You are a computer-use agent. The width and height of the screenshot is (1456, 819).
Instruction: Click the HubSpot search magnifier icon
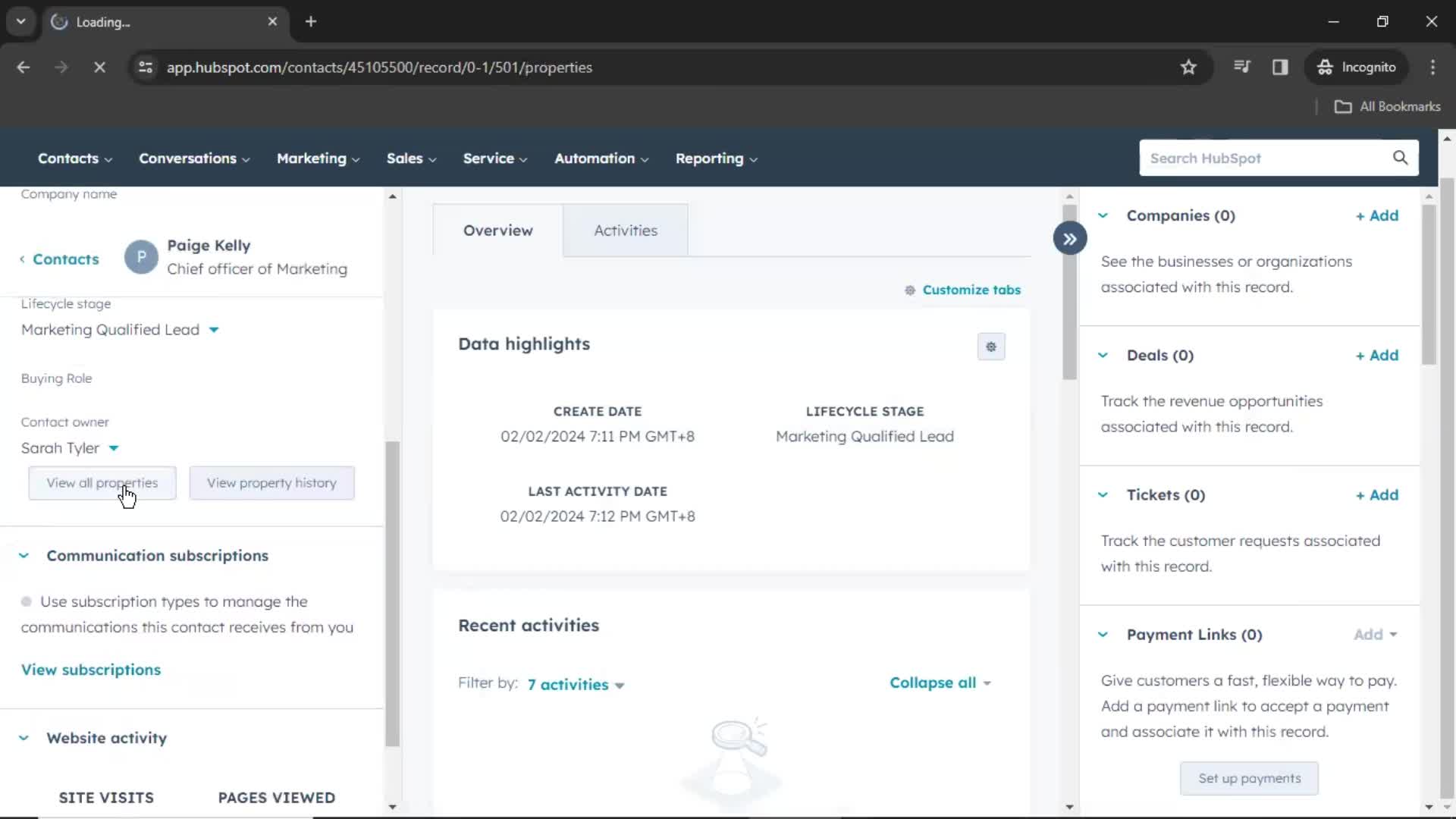pos(1401,158)
